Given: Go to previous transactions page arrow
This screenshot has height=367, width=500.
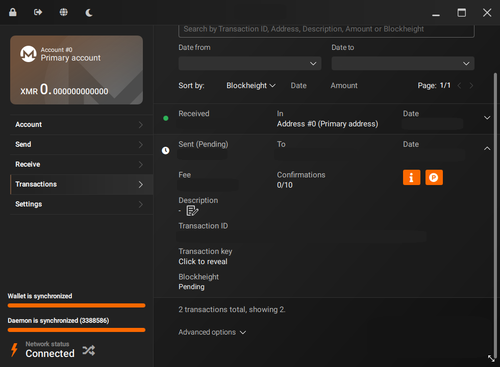Looking at the screenshot, I should (x=459, y=86).
